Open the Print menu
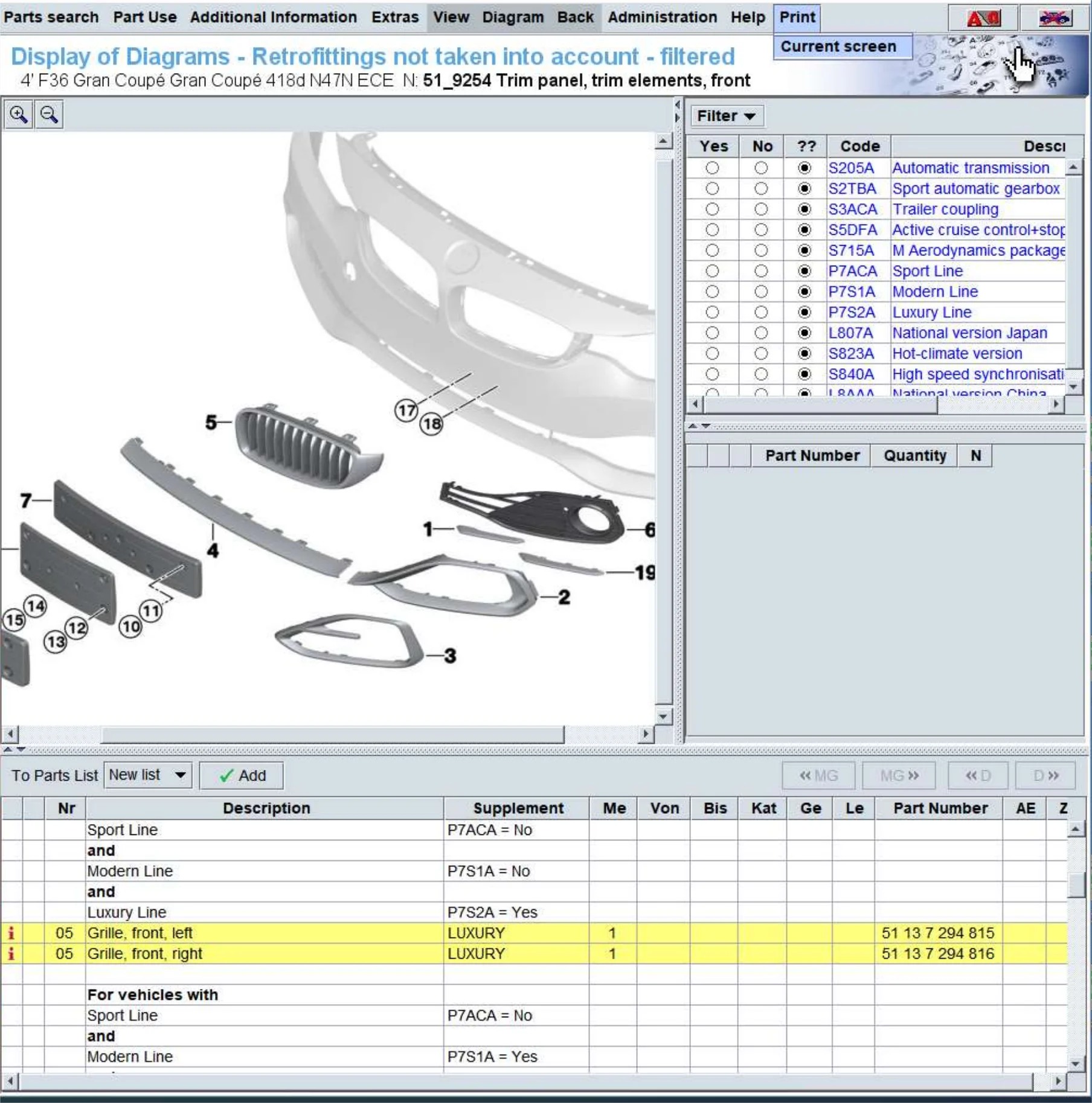 (797, 18)
